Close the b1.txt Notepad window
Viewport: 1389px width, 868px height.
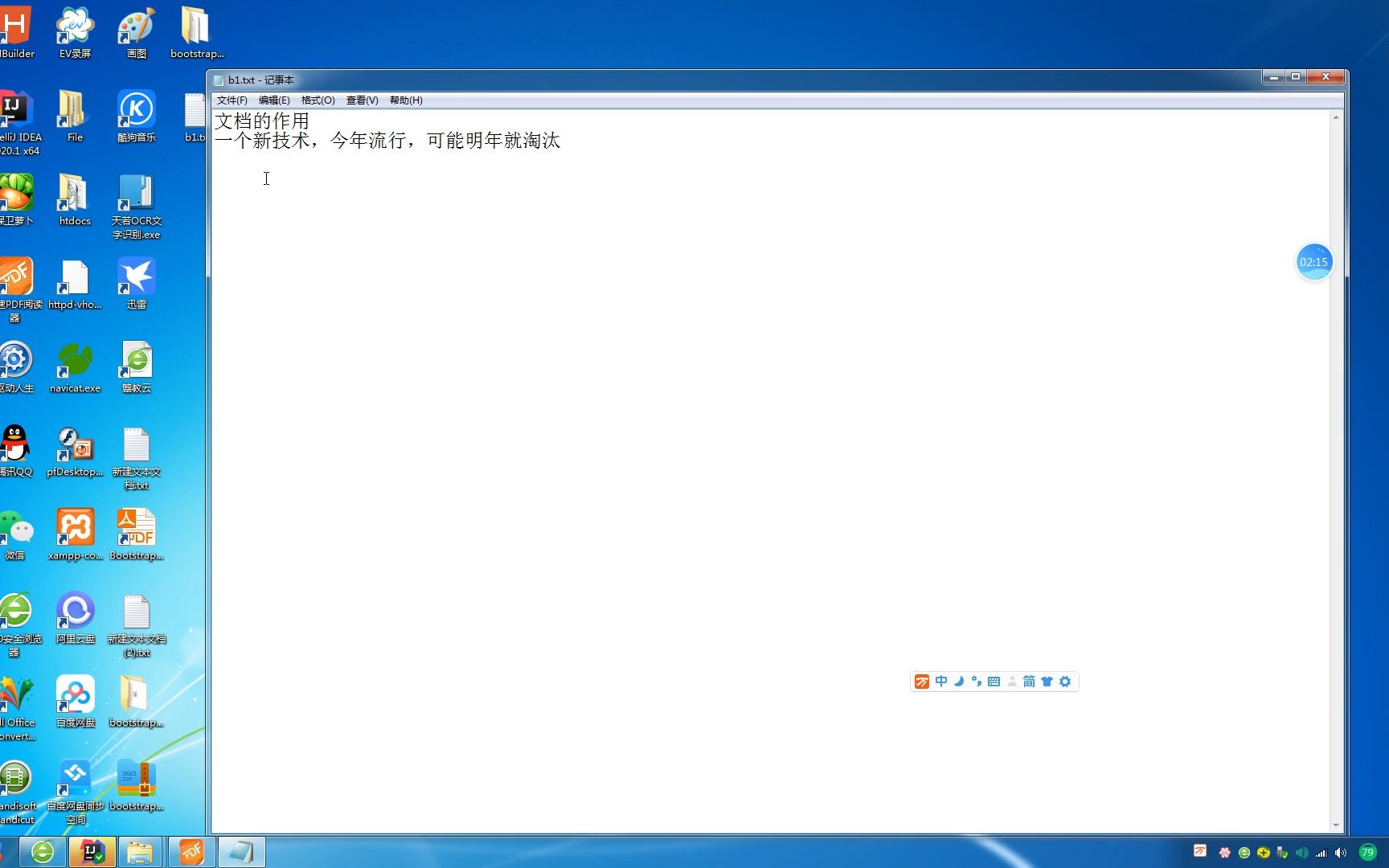pyautogui.click(x=1325, y=77)
